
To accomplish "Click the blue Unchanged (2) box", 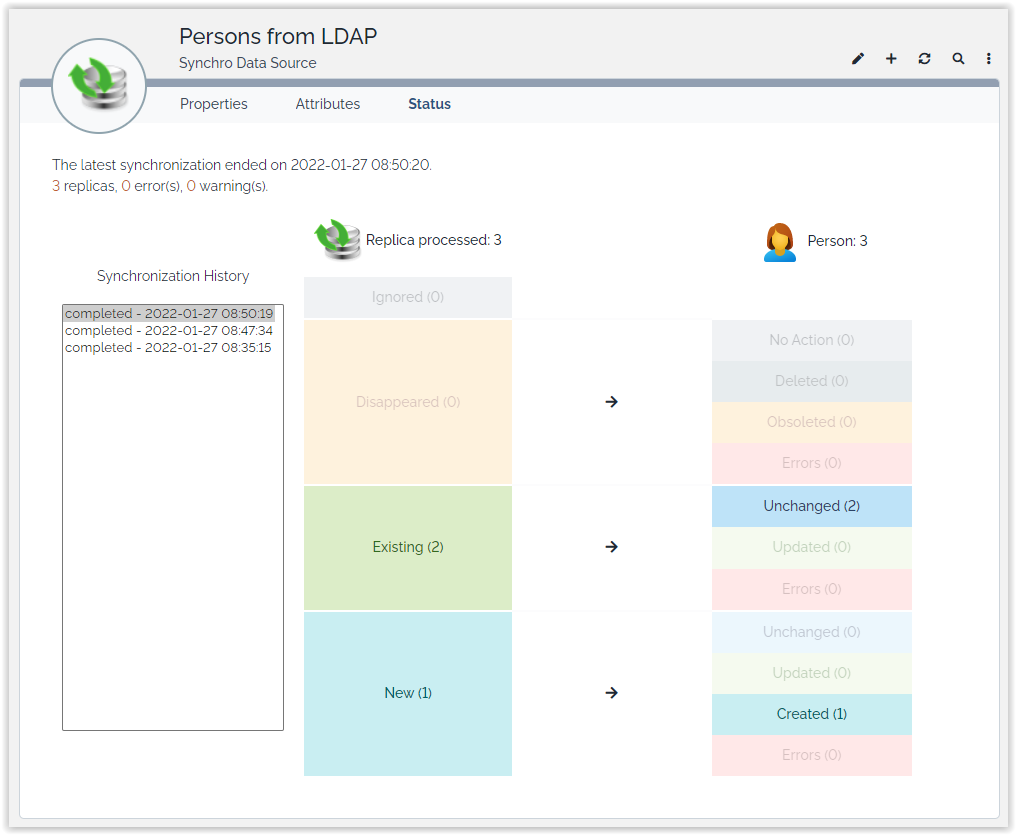I will pyautogui.click(x=811, y=506).
